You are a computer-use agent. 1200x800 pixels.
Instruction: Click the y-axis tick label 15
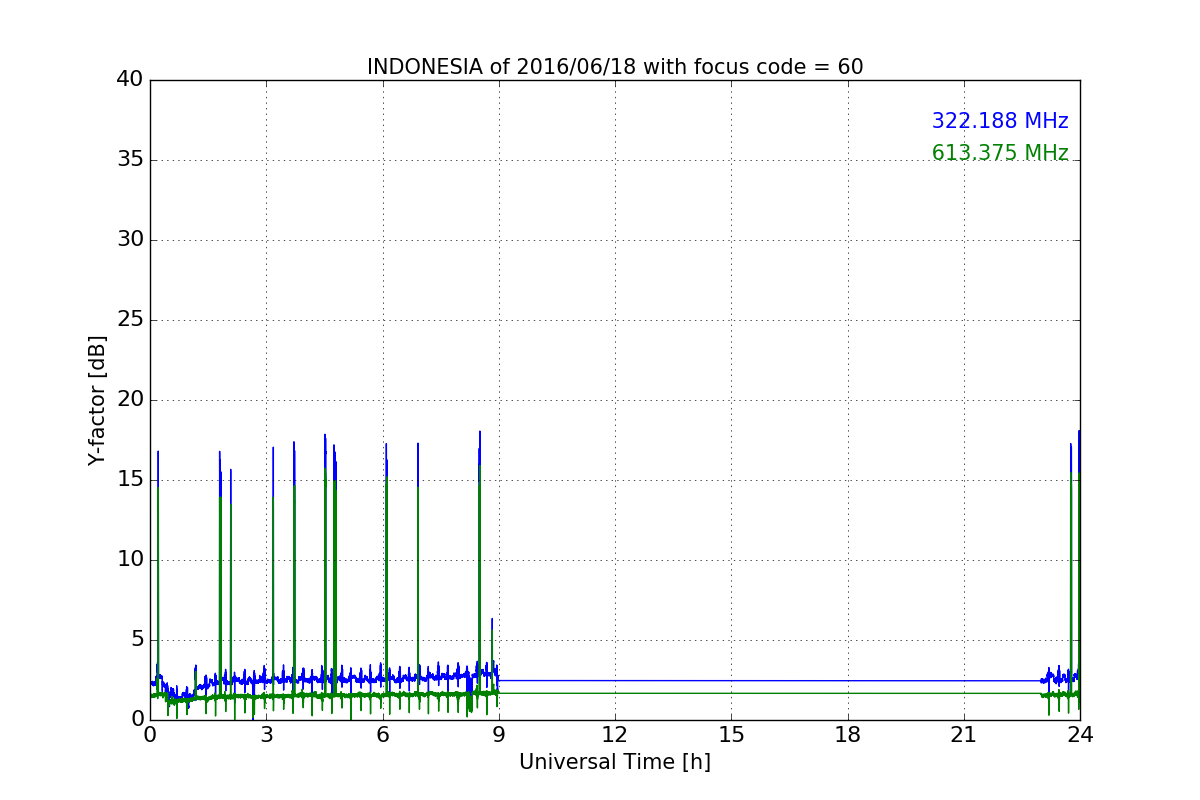130,480
